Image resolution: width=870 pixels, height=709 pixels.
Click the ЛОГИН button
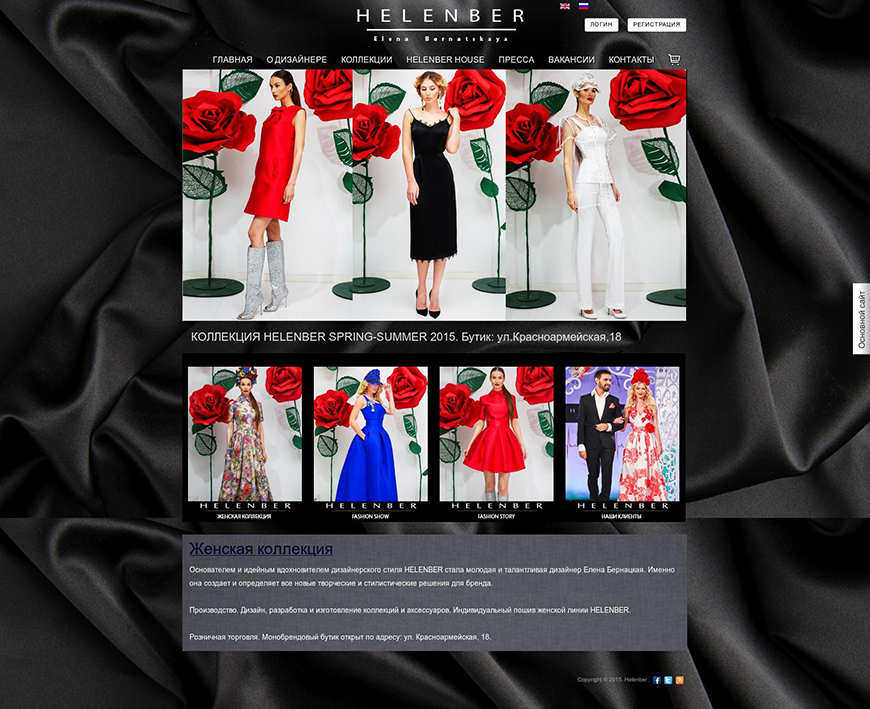click(601, 24)
